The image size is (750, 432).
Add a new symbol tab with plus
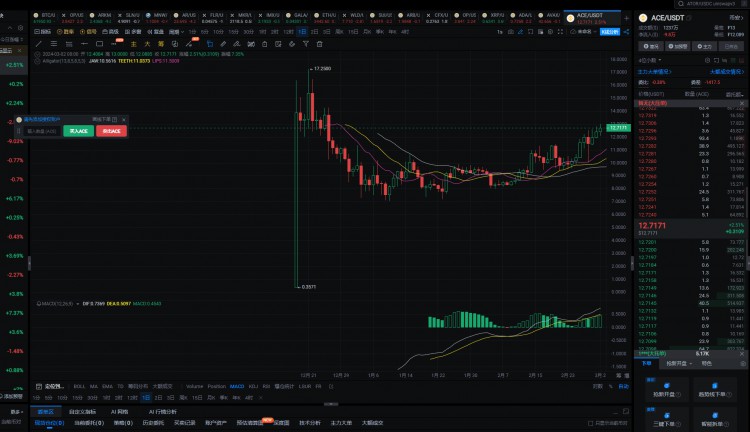point(627,18)
